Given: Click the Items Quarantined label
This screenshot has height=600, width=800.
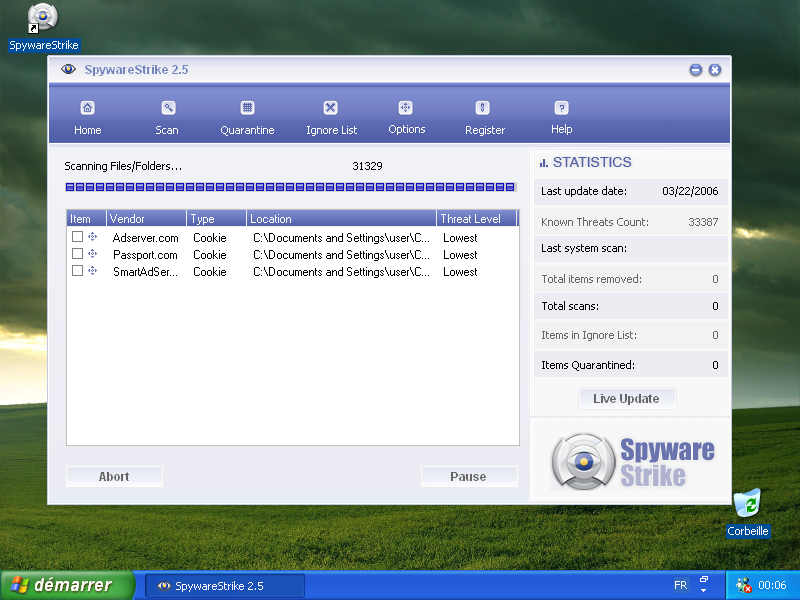Looking at the screenshot, I should 588,365.
